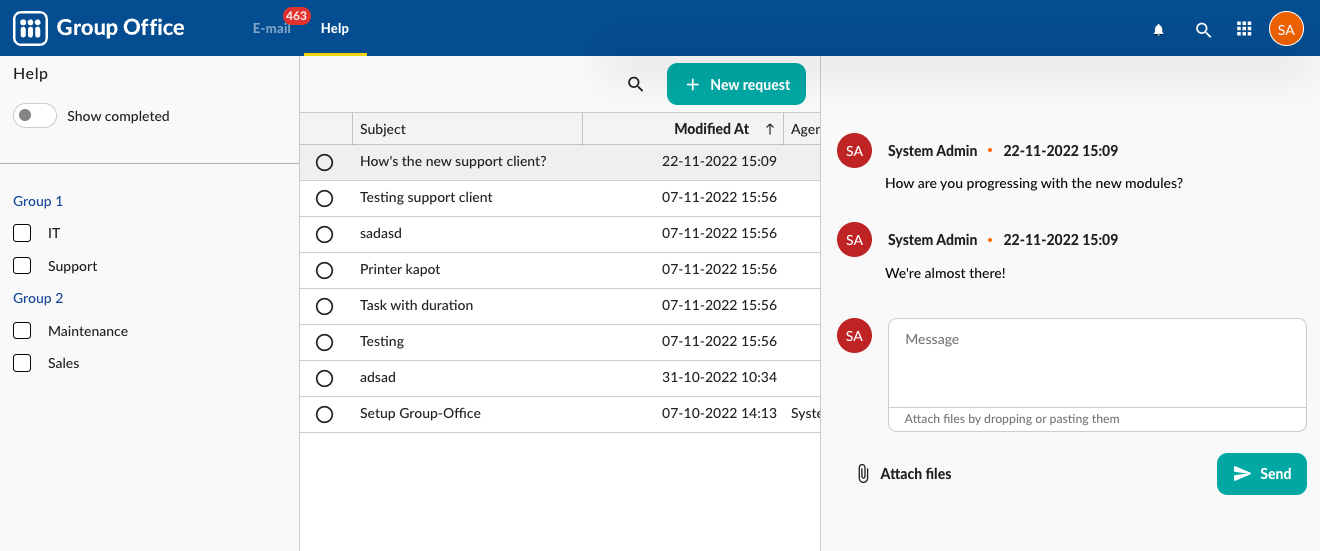Click the Group Office logo icon
Viewport: 1320px width, 551px height.
click(30, 28)
